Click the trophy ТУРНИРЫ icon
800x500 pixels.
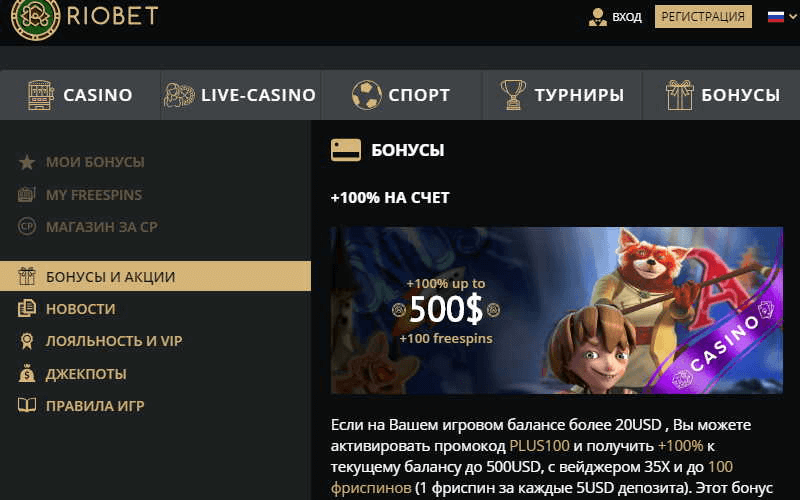click(513, 95)
